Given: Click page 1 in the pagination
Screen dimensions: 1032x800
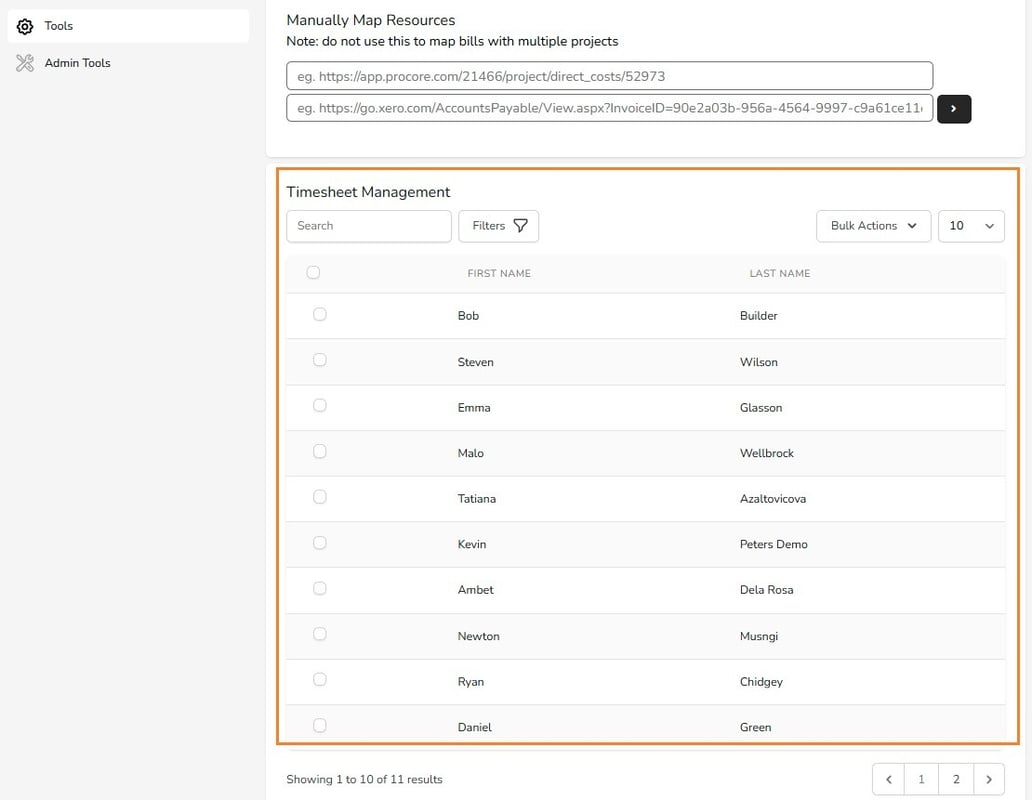Looking at the screenshot, I should click(x=921, y=779).
